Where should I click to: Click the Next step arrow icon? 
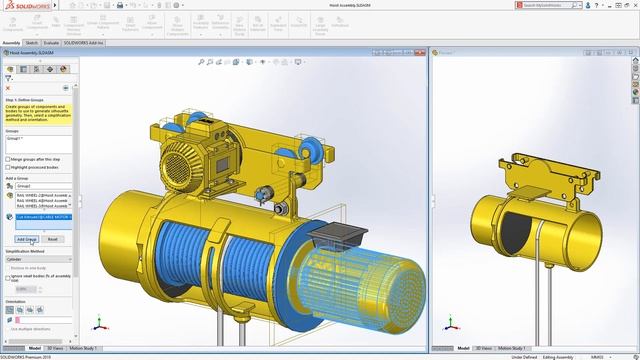point(66,88)
